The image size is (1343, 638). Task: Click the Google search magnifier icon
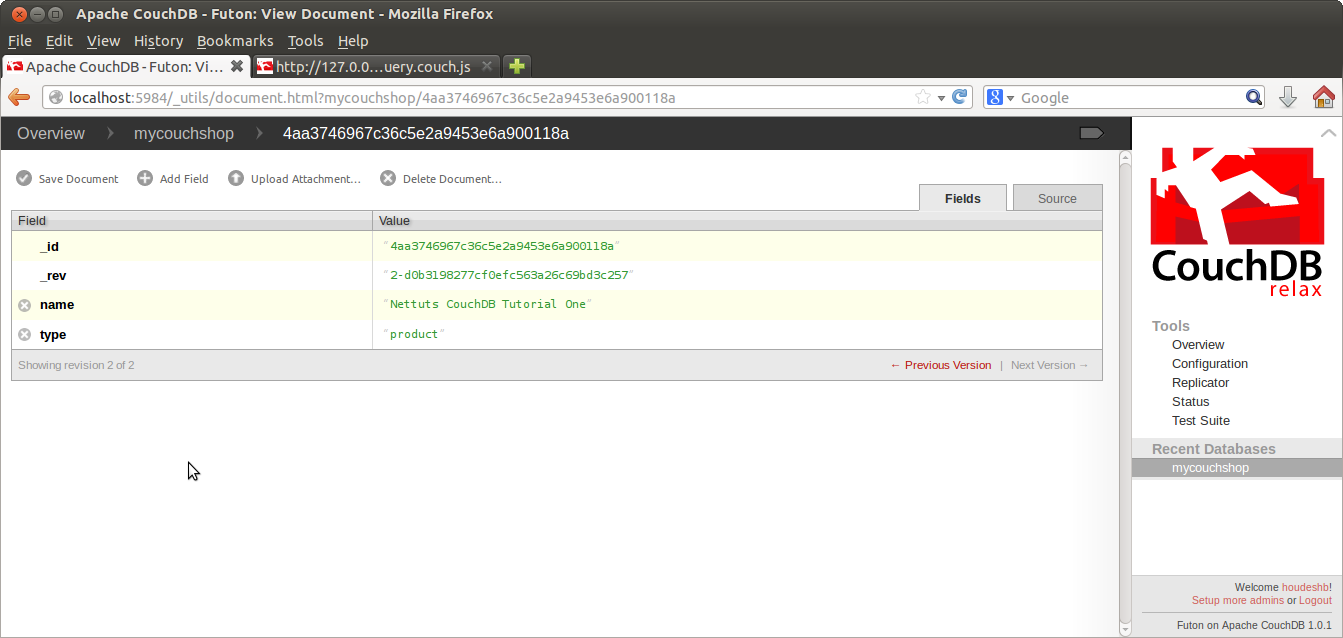coord(1254,97)
